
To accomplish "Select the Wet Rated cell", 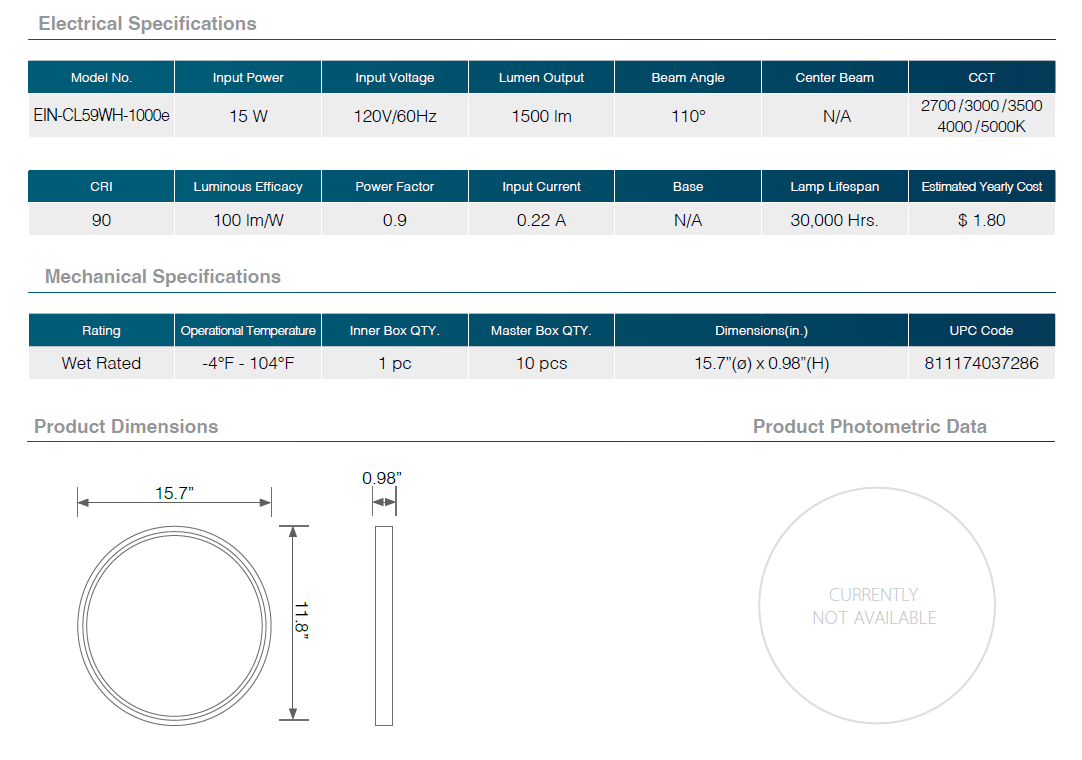I will click(101, 363).
